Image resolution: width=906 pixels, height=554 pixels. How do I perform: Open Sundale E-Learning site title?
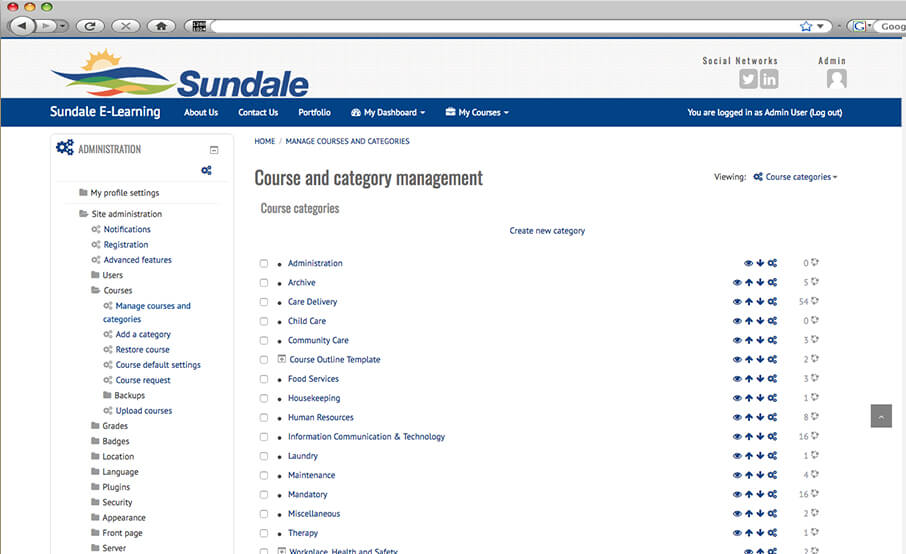pyautogui.click(x=105, y=111)
